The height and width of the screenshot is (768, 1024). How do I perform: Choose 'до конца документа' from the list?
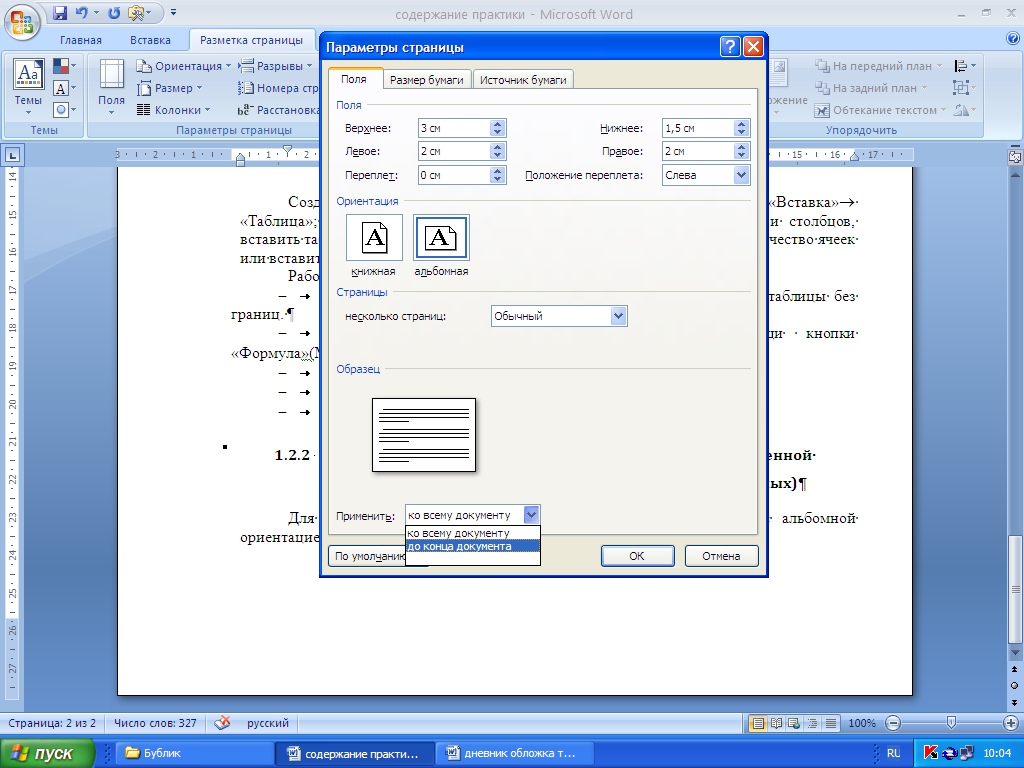pyautogui.click(x=473, y=546)
